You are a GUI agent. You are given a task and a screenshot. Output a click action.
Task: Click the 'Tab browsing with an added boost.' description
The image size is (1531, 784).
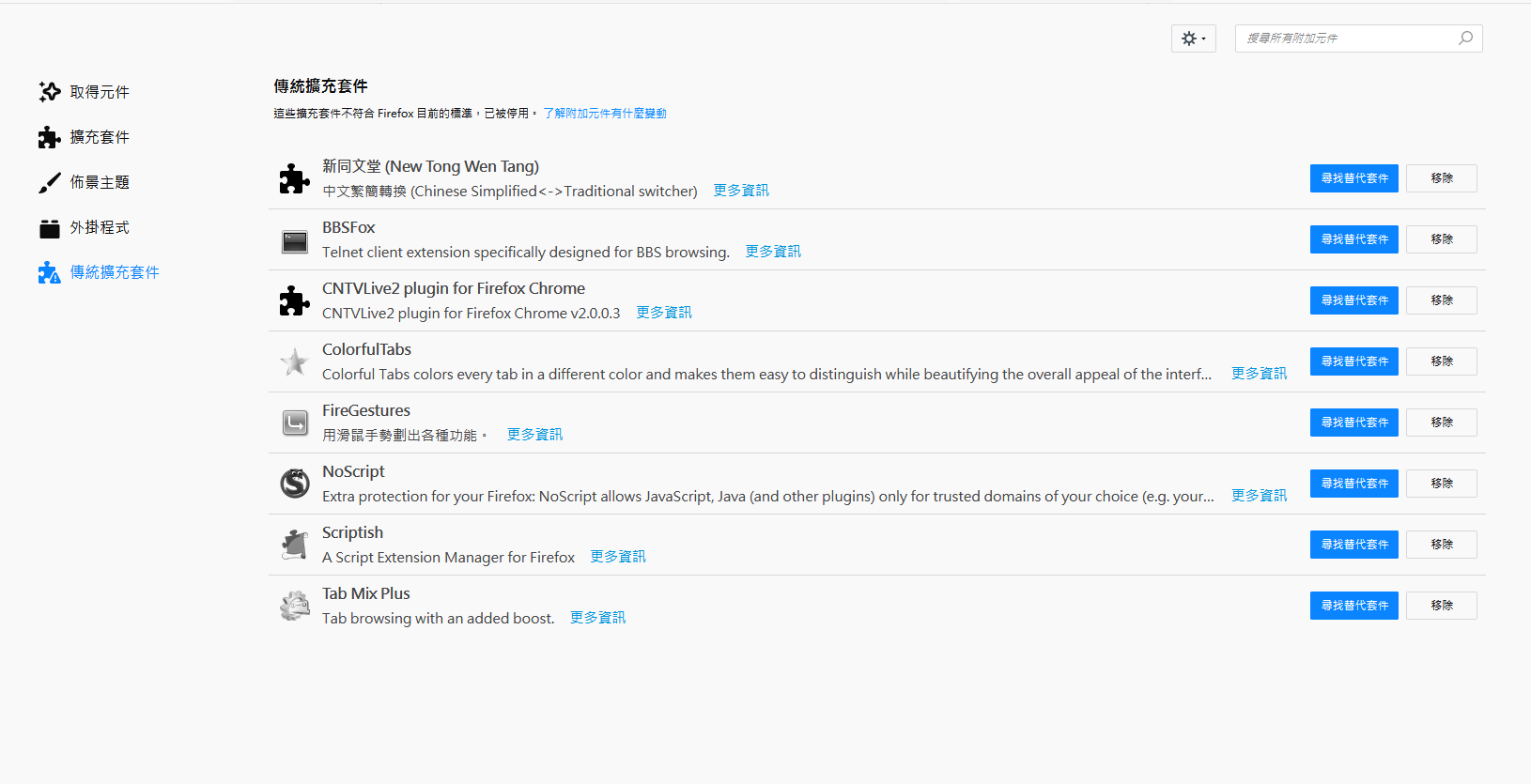pos(439,619)
